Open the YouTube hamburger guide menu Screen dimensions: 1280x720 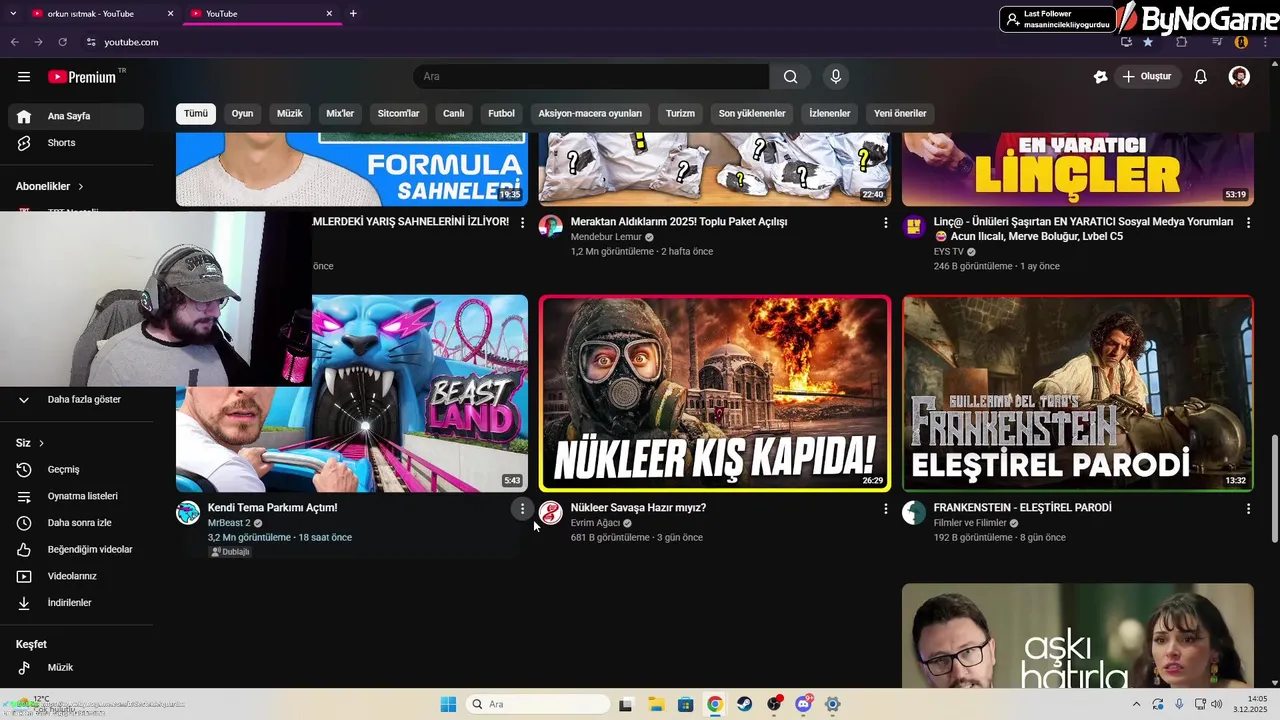24,77
